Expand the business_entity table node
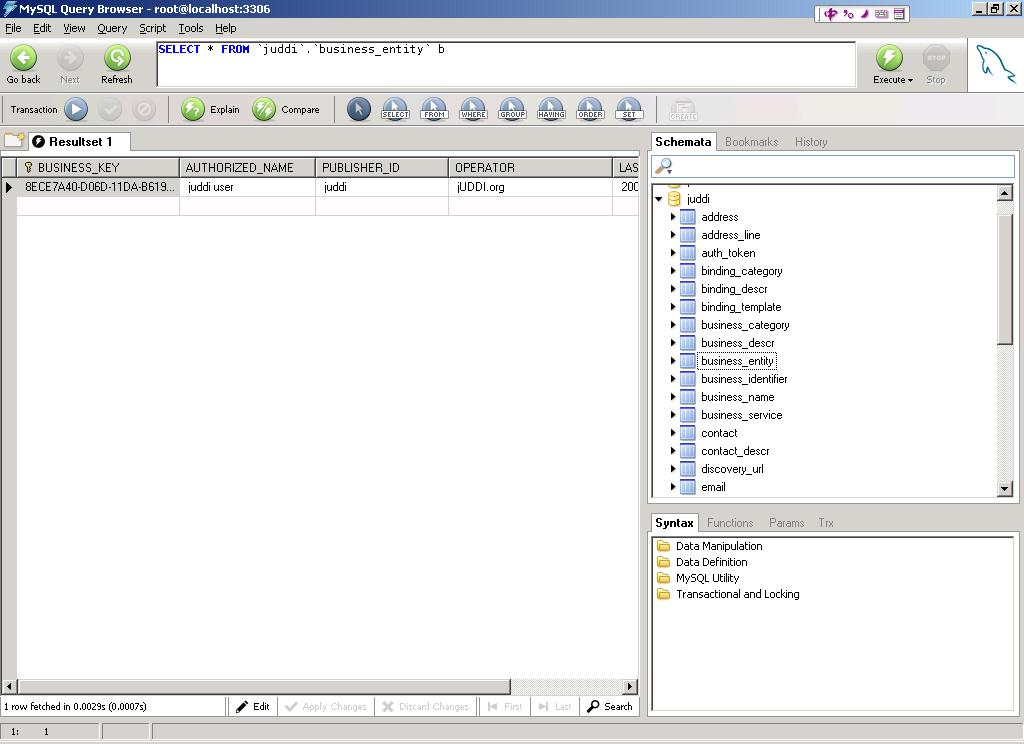 [x=673, y=361]
